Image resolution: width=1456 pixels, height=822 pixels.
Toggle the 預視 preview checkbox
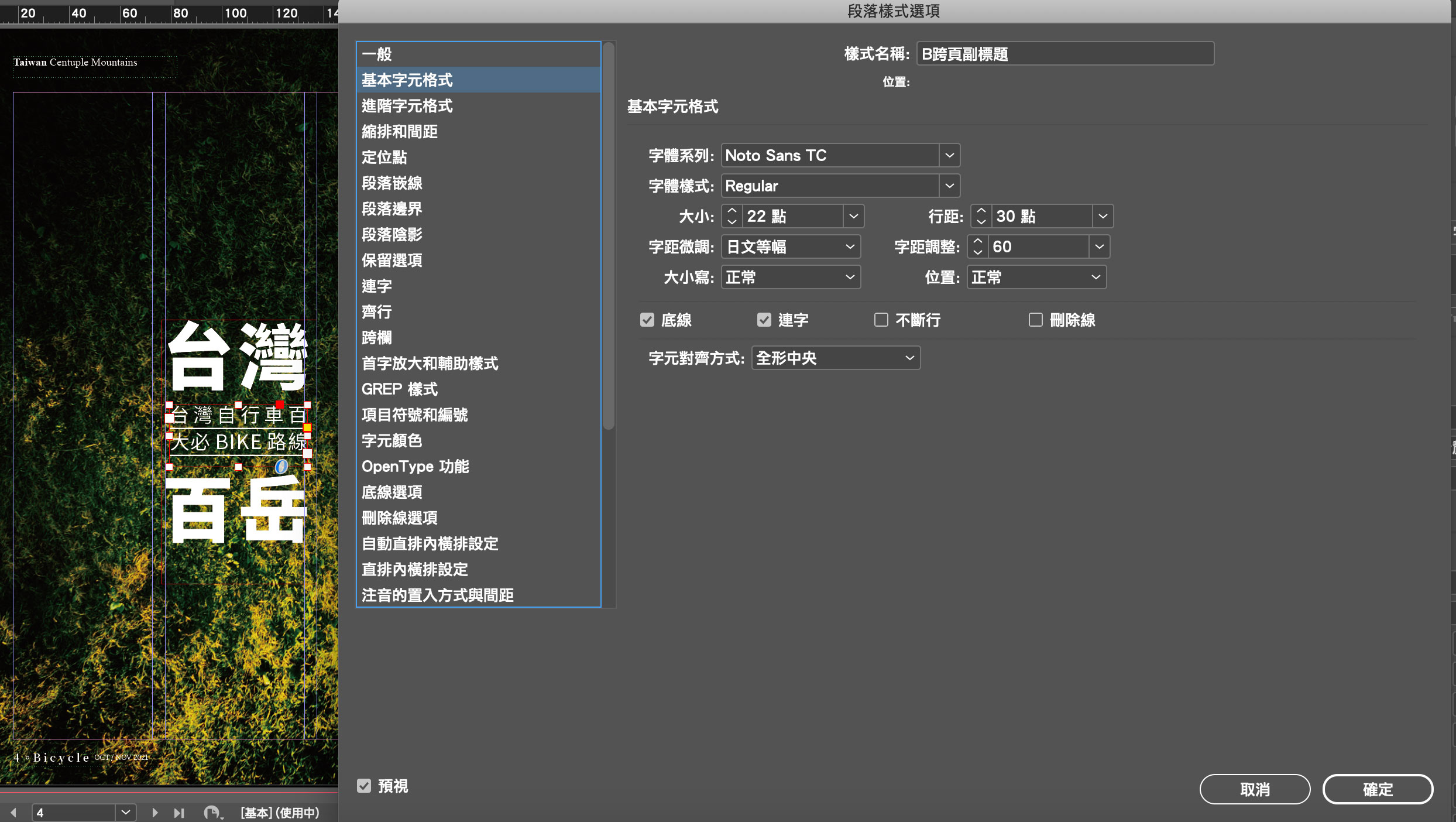click(364, 786)
